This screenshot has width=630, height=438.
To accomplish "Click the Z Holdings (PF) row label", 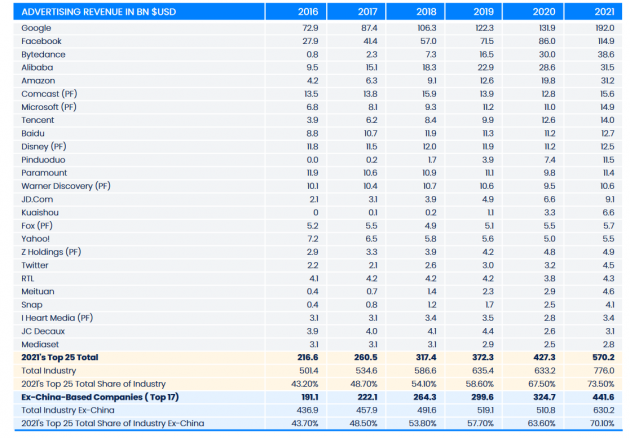I will [51, 252].
